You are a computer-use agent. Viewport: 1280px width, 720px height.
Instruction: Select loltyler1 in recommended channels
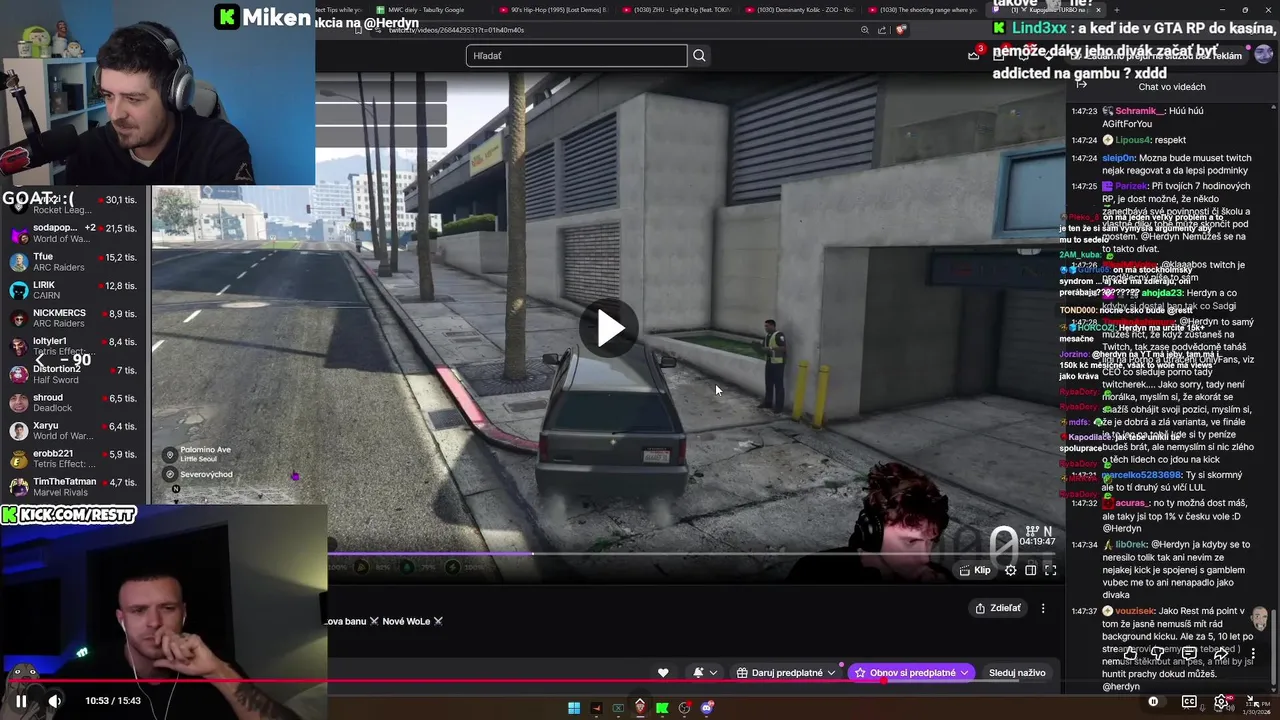75,346
